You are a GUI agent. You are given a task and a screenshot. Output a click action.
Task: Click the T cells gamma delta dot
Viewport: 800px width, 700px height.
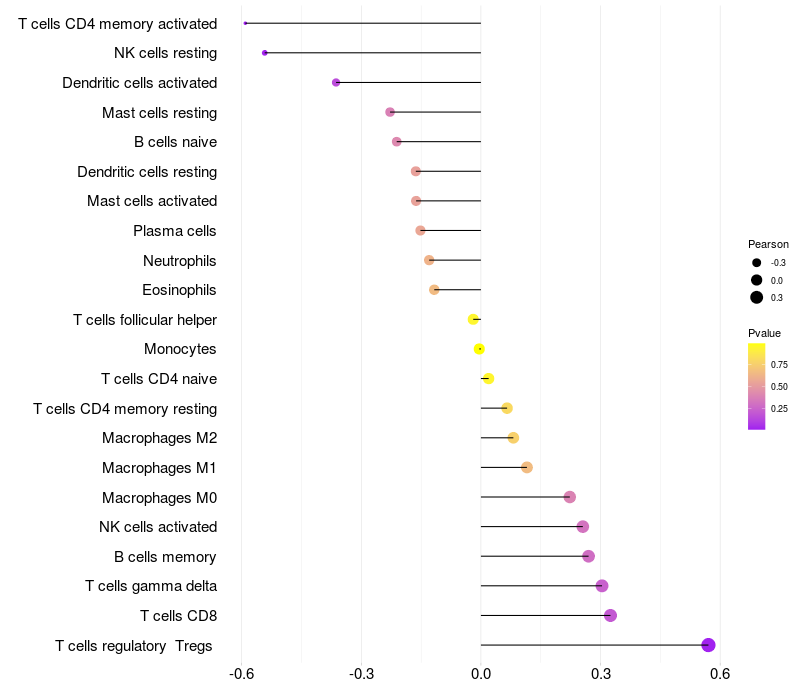[602, 586]
